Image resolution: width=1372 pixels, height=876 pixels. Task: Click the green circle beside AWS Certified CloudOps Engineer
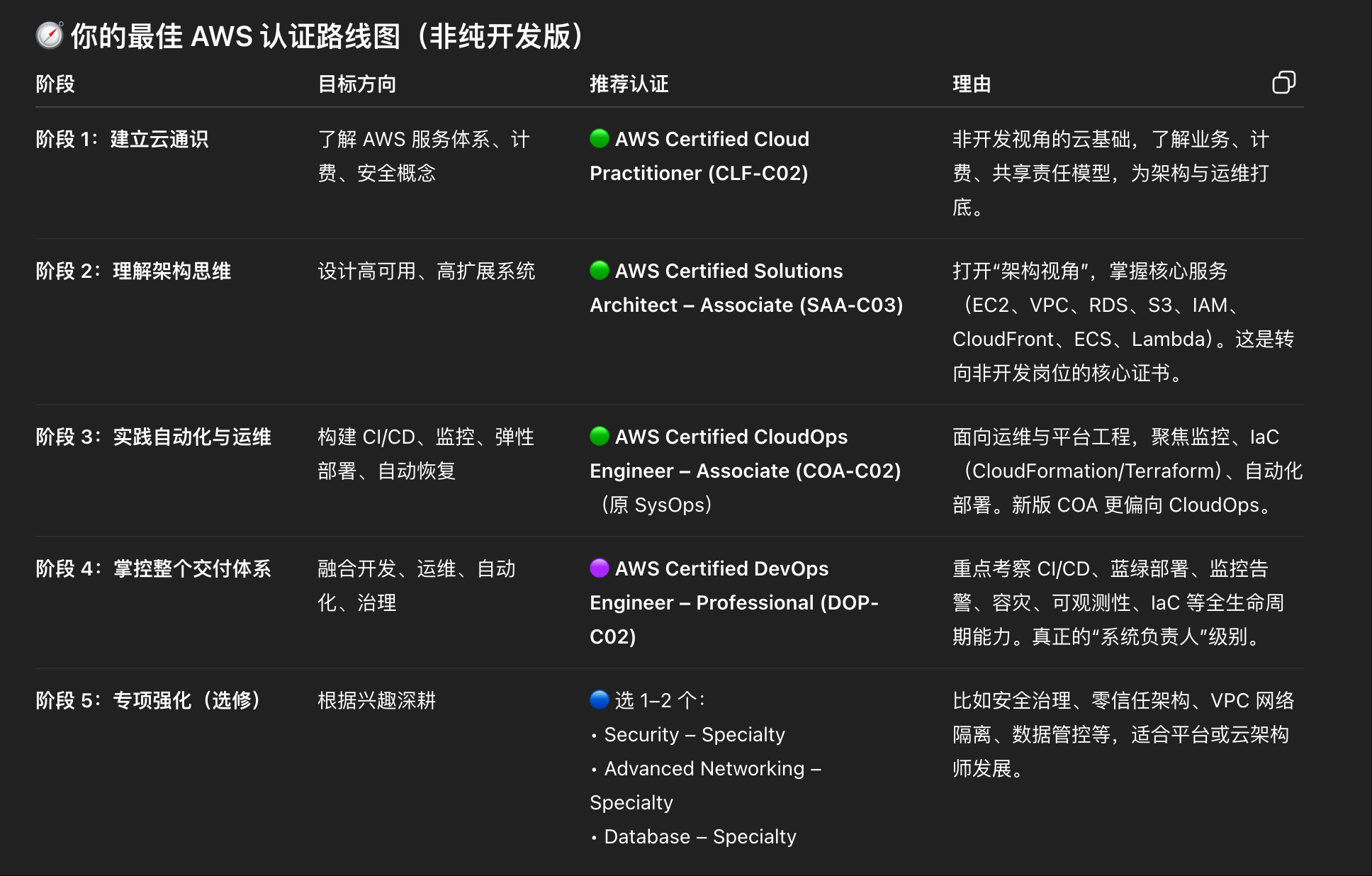600,436
